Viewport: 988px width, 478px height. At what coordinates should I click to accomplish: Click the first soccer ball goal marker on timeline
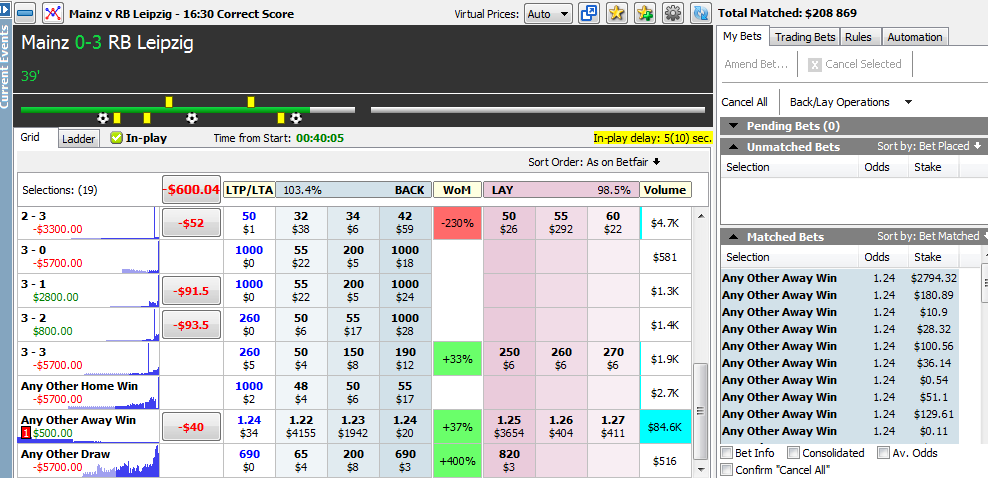(x=103, y=118)
